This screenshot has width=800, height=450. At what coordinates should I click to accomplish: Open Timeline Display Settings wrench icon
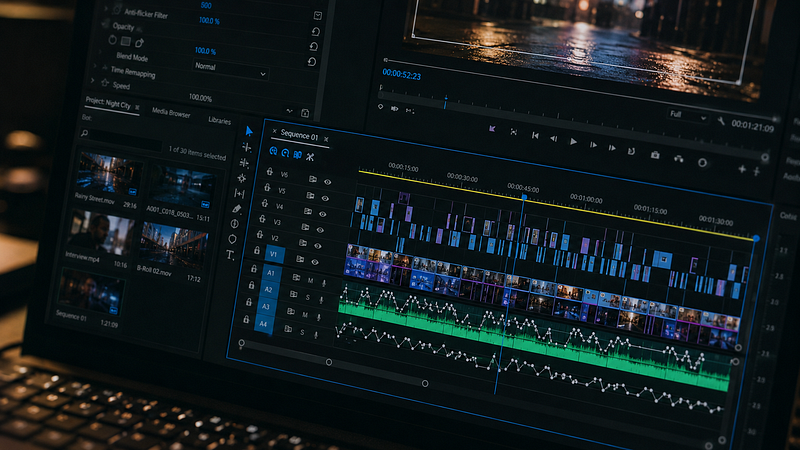click(x=310, y=157)
